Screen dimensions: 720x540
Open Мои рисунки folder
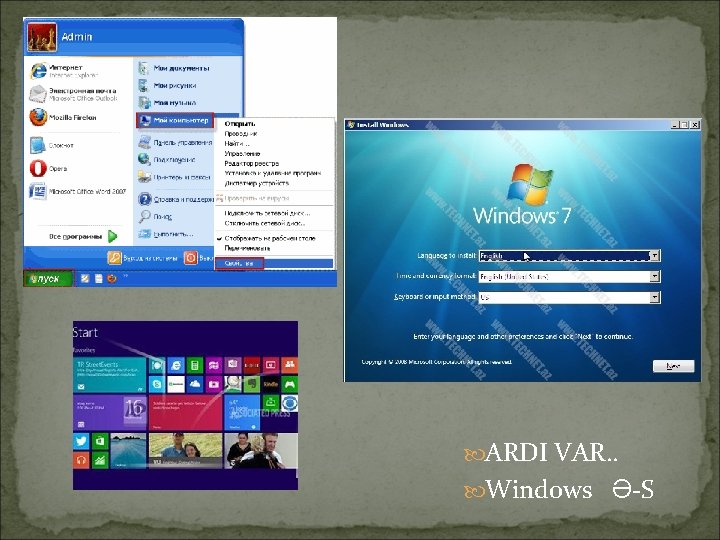tap(168, 85)
